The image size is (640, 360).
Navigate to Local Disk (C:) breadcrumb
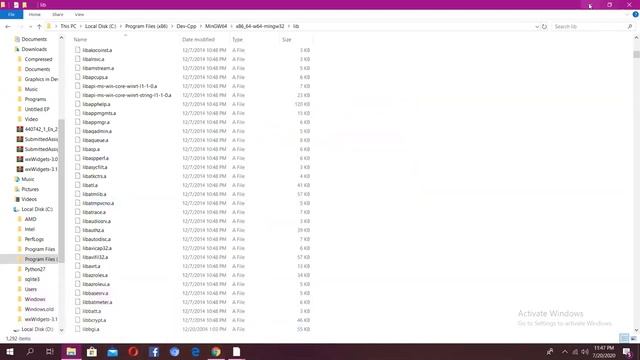point(100,26)
